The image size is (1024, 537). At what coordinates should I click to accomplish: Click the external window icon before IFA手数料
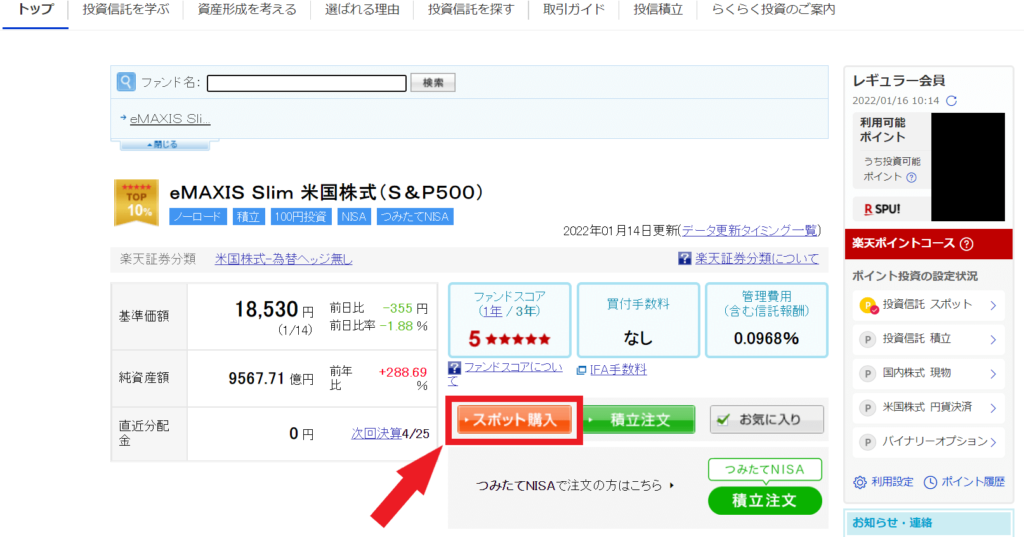pyautogui.click(x=581, y=370)
